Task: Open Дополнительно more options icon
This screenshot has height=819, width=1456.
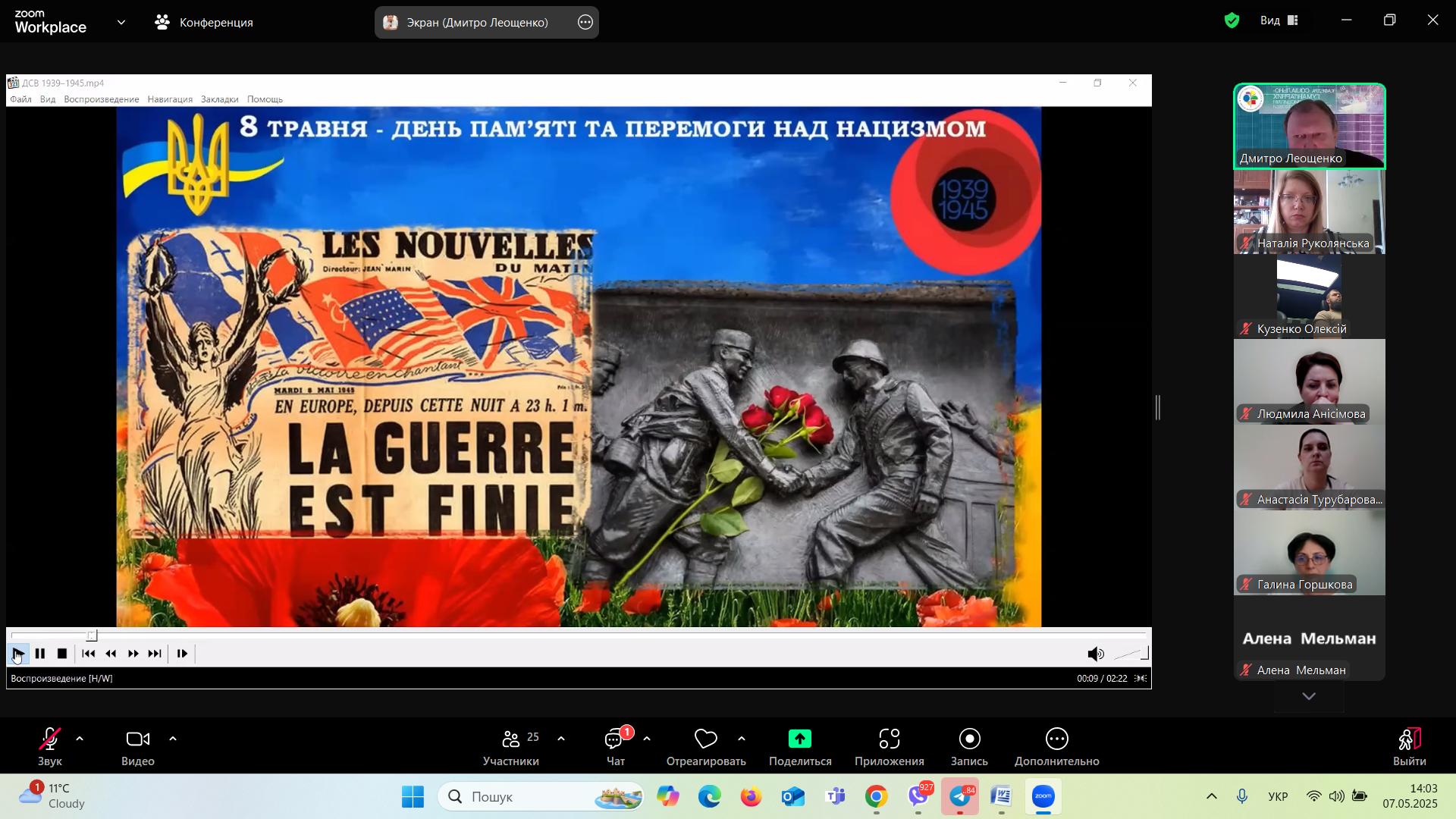Action: [1056, 739]
